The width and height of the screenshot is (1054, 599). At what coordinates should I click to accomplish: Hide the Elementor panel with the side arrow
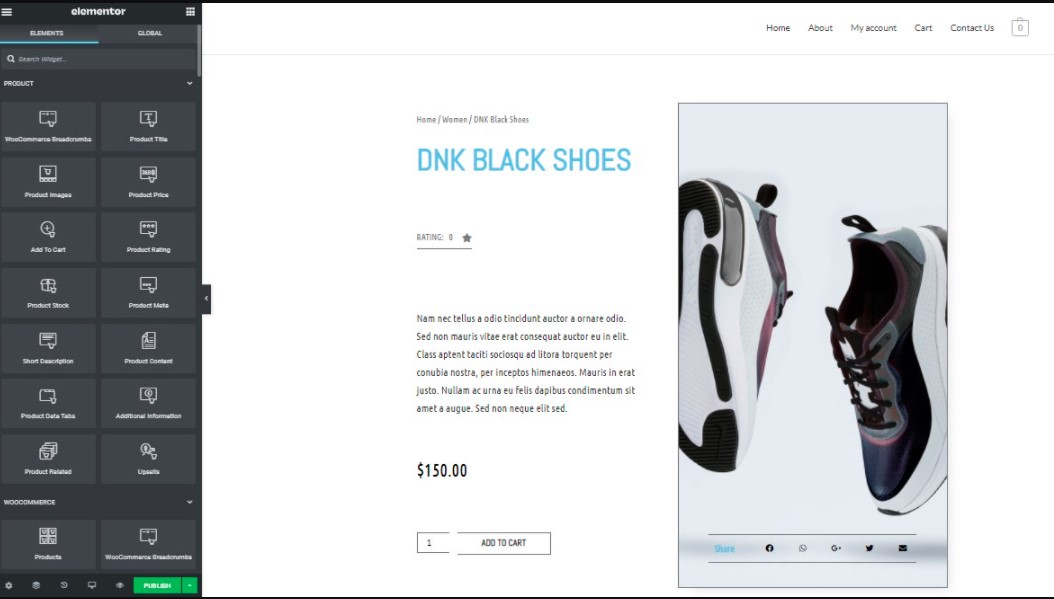click(206, 298)
